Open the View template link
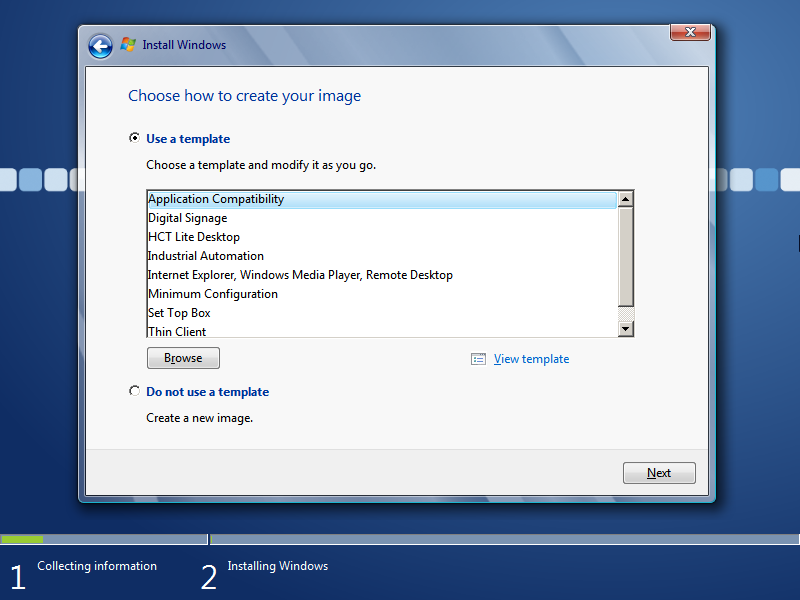This screenshot has width=800, height=600. [531, 359]
